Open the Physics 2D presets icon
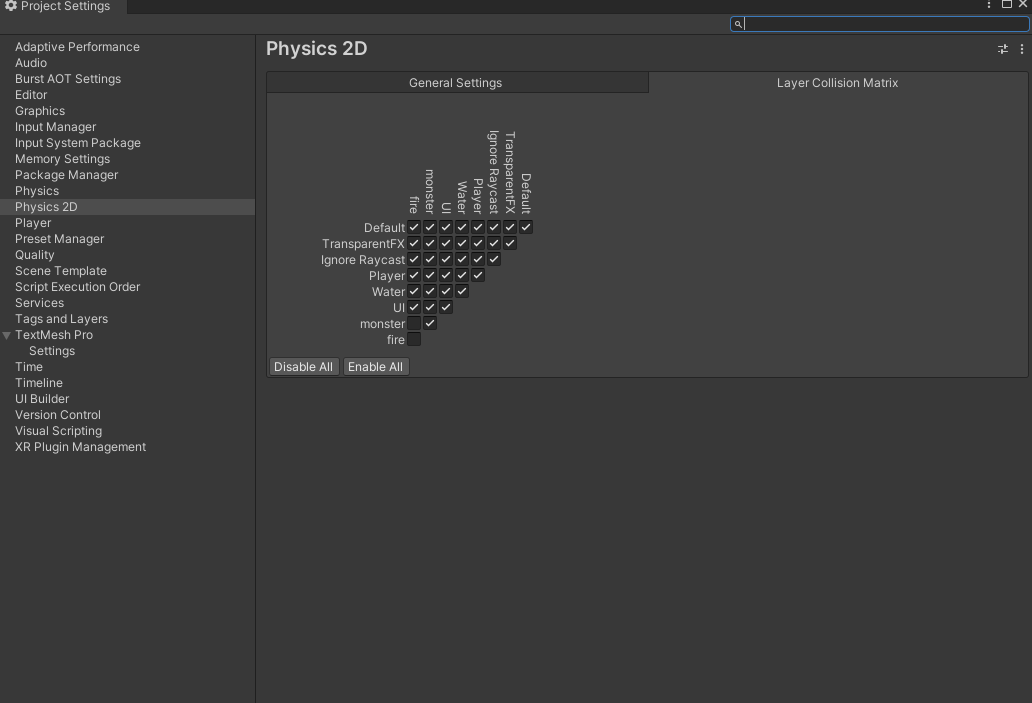The width and height of the screenshot is (1032, 703). 1002,49
